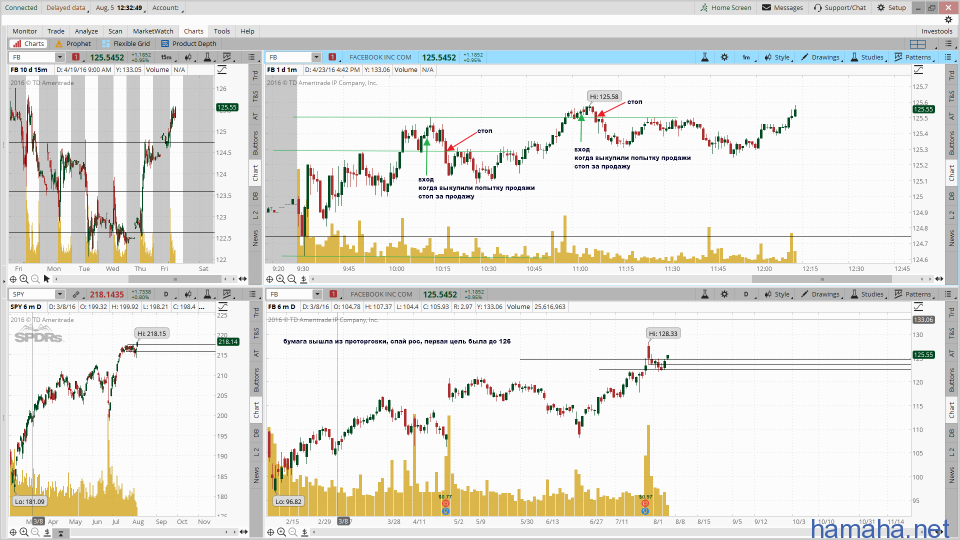
Task: Open Studies on the bottom-right FB chart
Action: coord(868,294)
